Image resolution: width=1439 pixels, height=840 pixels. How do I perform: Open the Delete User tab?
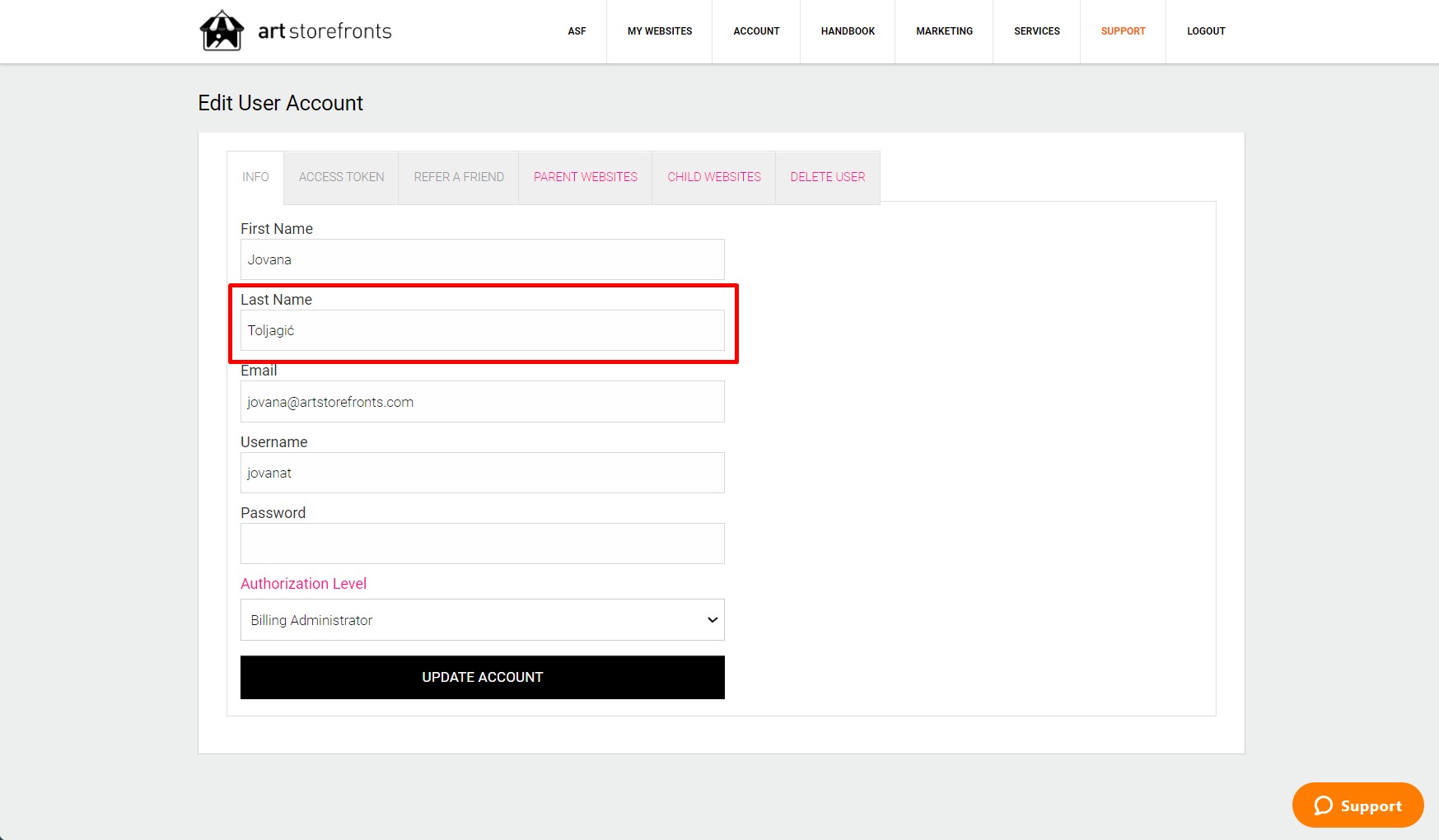click(x=827, y=176)
